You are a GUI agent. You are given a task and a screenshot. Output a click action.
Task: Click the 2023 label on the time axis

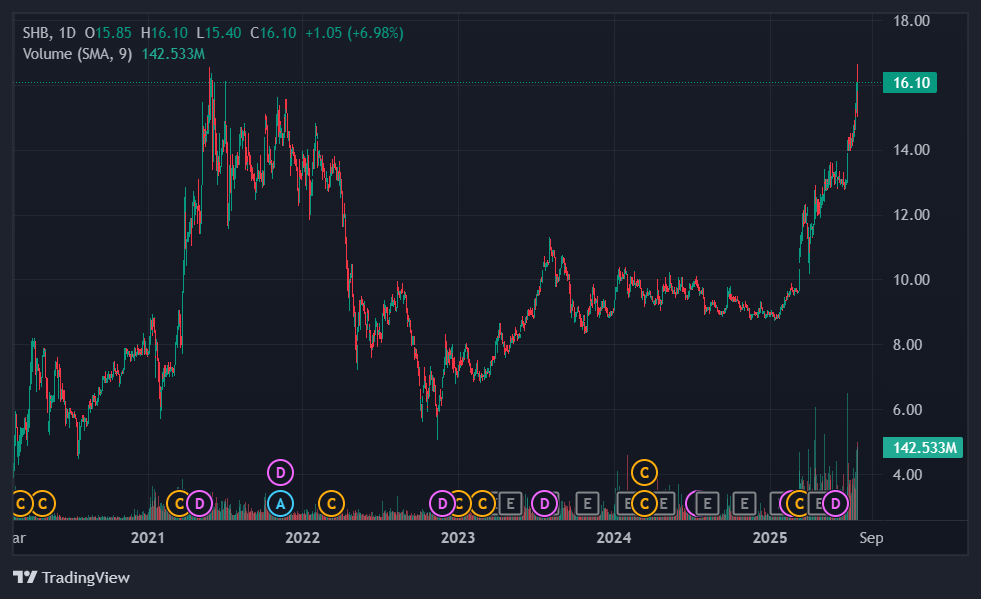coord(458,538)
